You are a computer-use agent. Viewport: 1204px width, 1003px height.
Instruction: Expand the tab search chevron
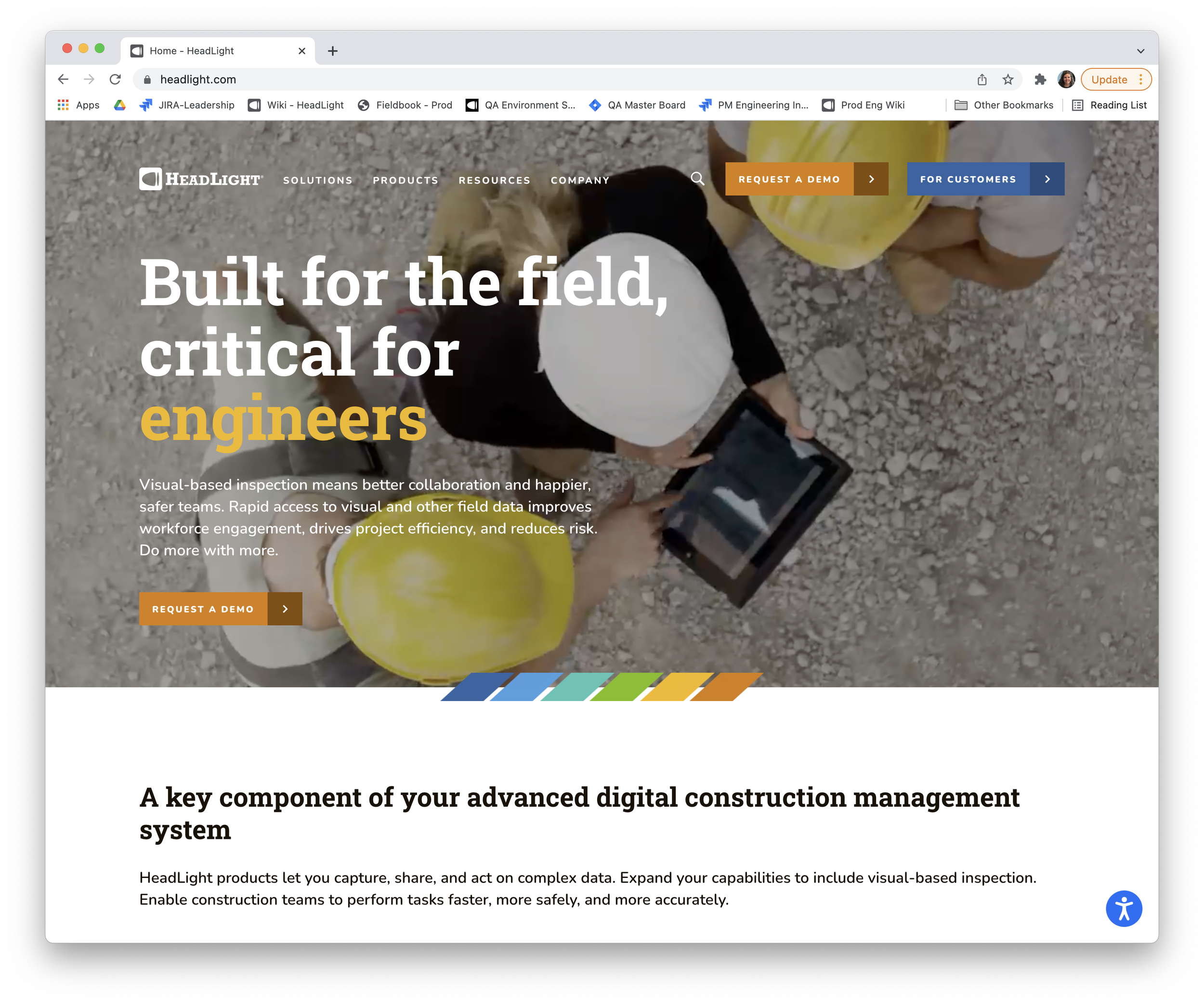[1140, 51]
